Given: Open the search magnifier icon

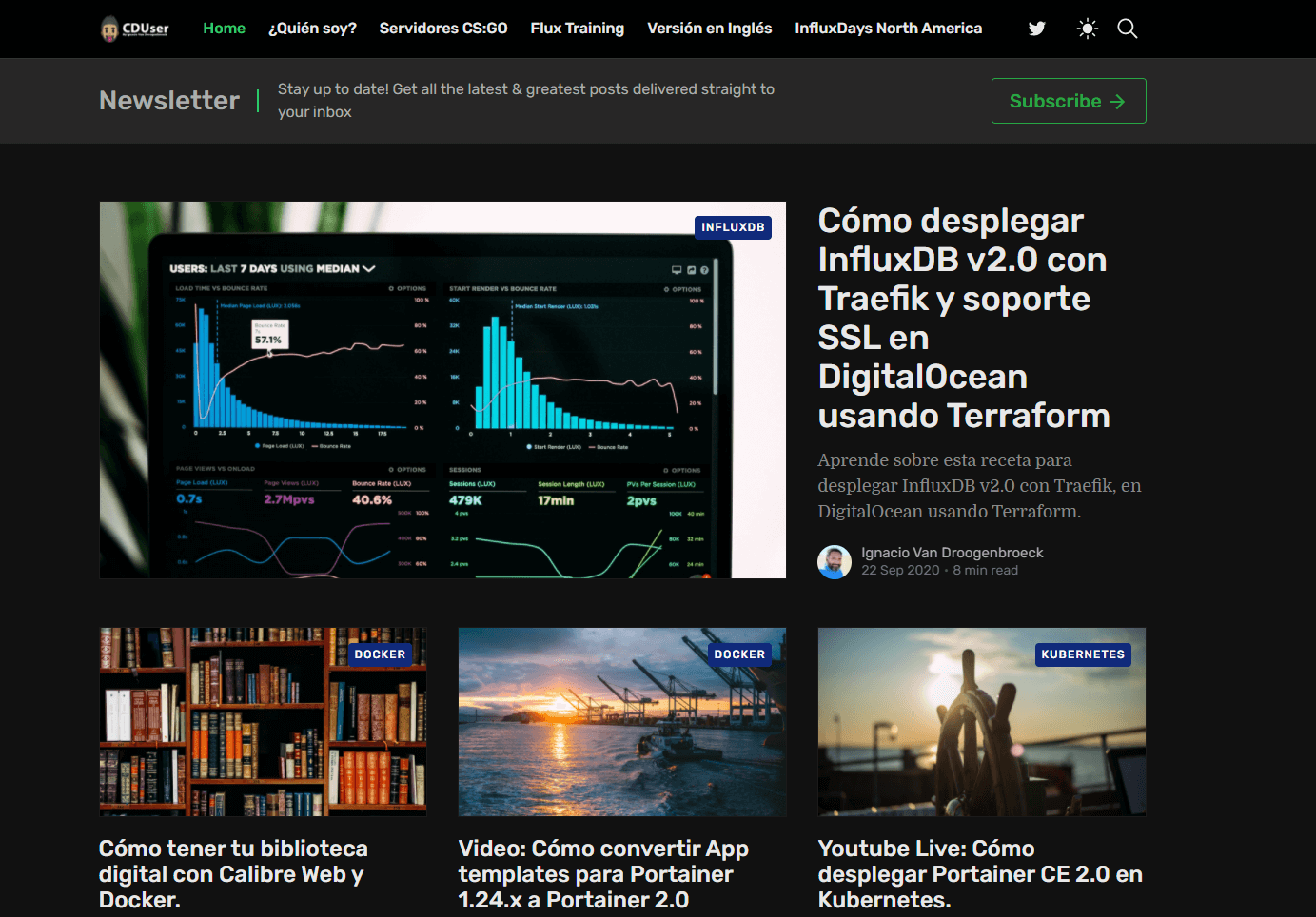Looking at the screenshot, I should (x=1128, y=29).
